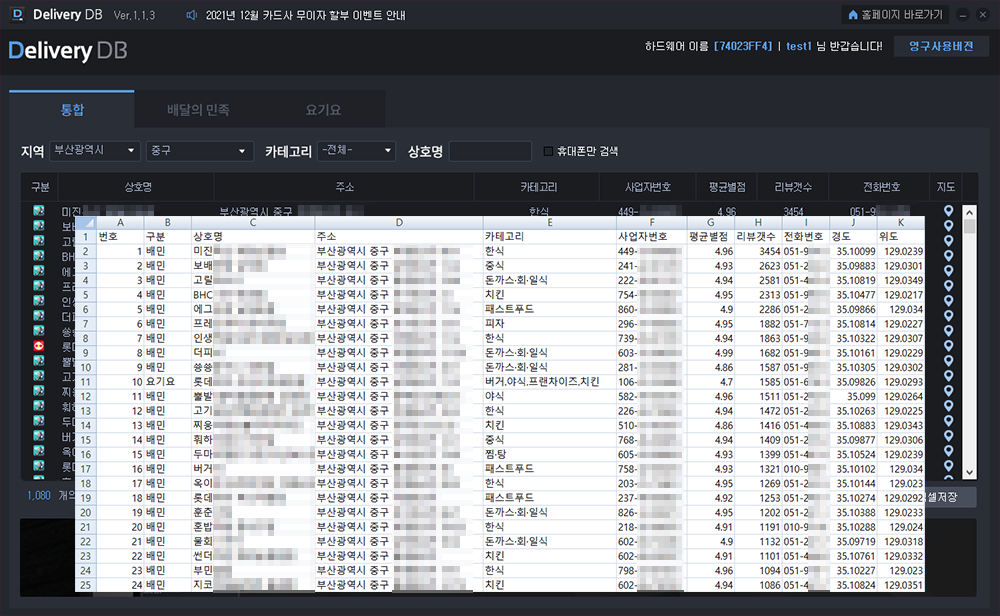Open the 카테고리 -전체- dropdown
This screenshot has height=616, width=1000.
[x=357, y=150]
